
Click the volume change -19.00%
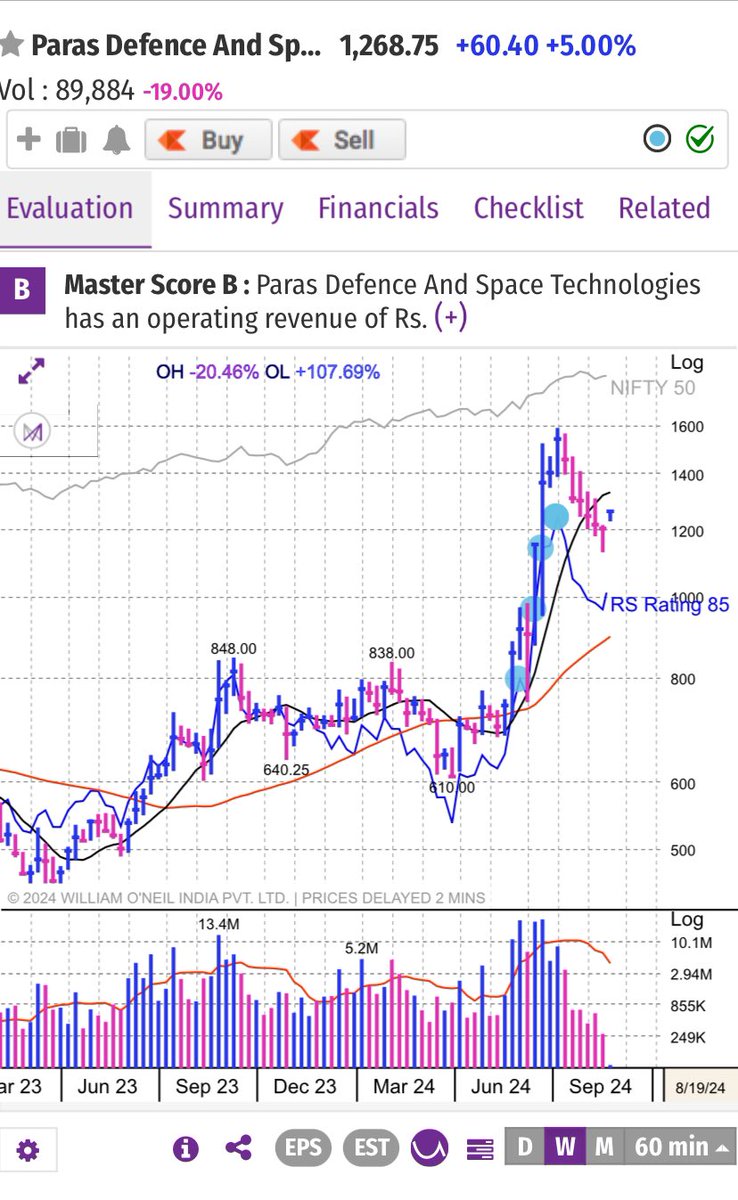182,92
